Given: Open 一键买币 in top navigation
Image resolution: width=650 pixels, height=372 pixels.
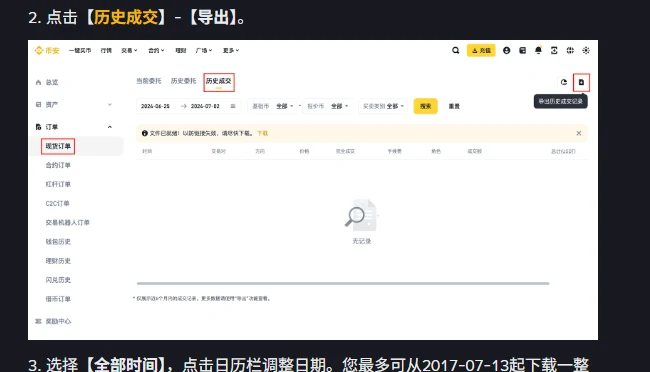Looking at the screenshot, I should [x=80, y=51].
